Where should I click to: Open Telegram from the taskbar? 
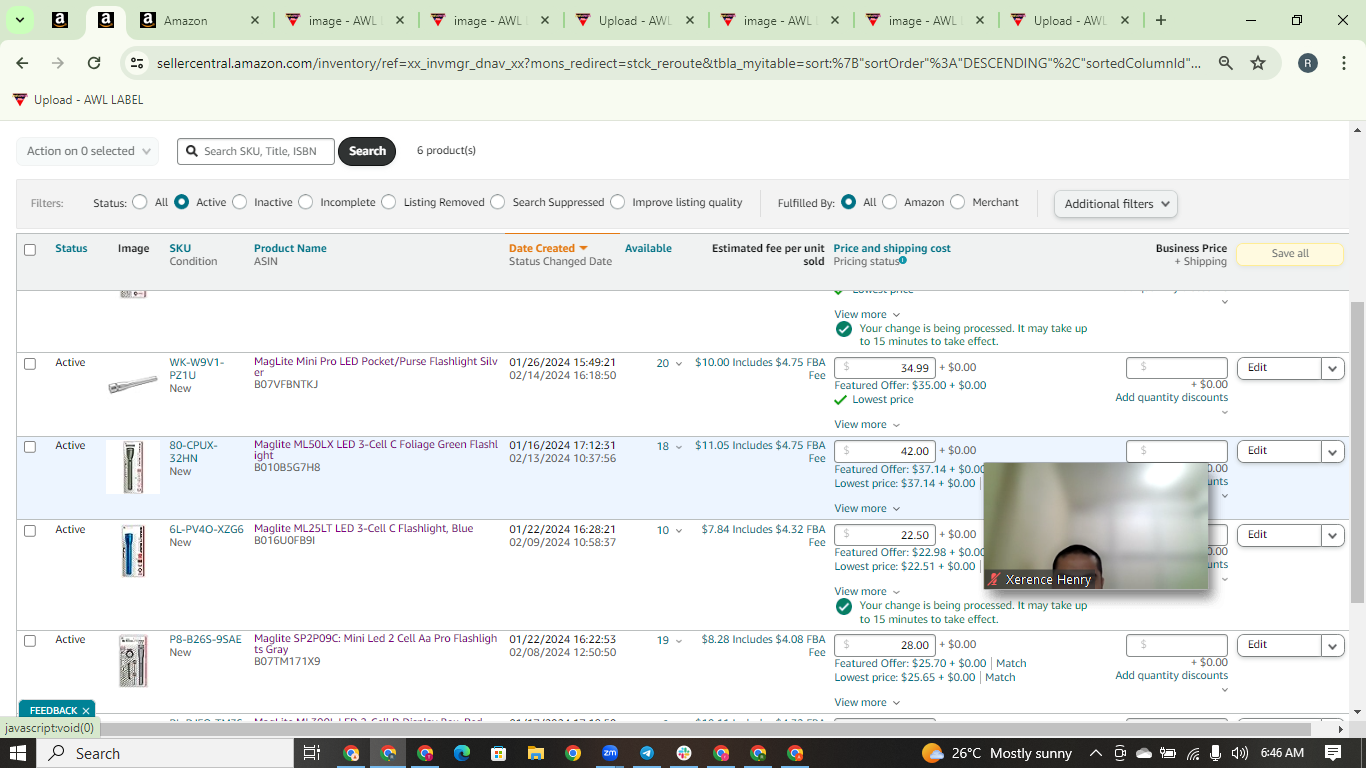tap(647, 753)
